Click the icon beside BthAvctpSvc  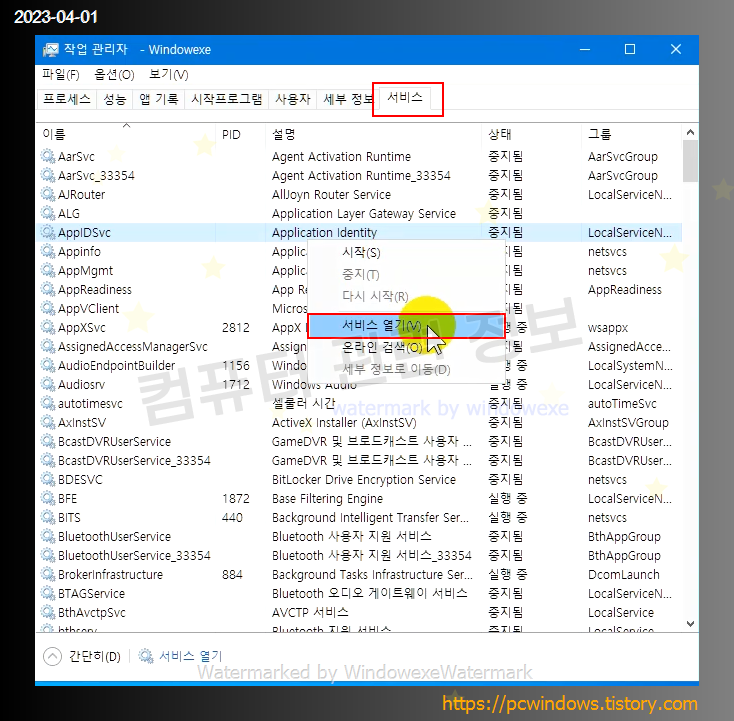pos(48,612)
